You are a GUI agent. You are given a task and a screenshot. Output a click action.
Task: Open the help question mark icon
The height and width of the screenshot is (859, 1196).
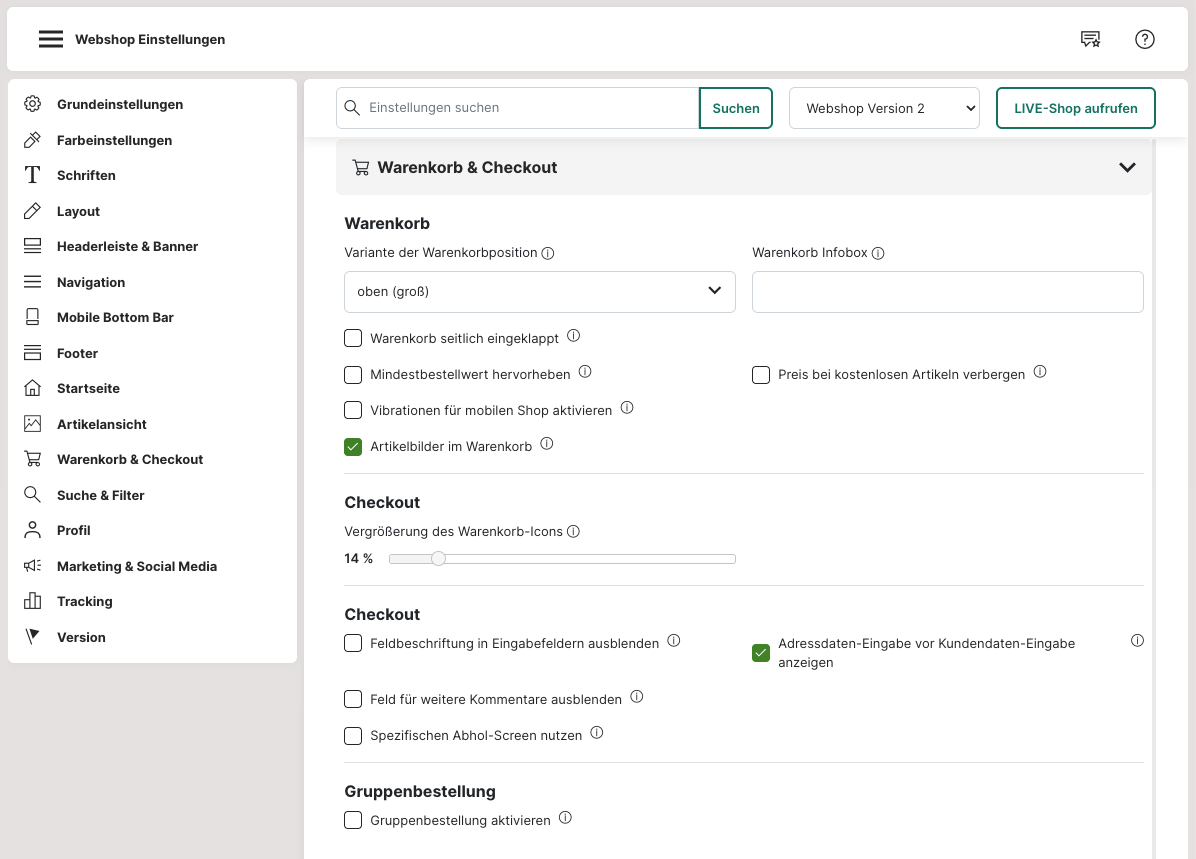coord(1145,39)
